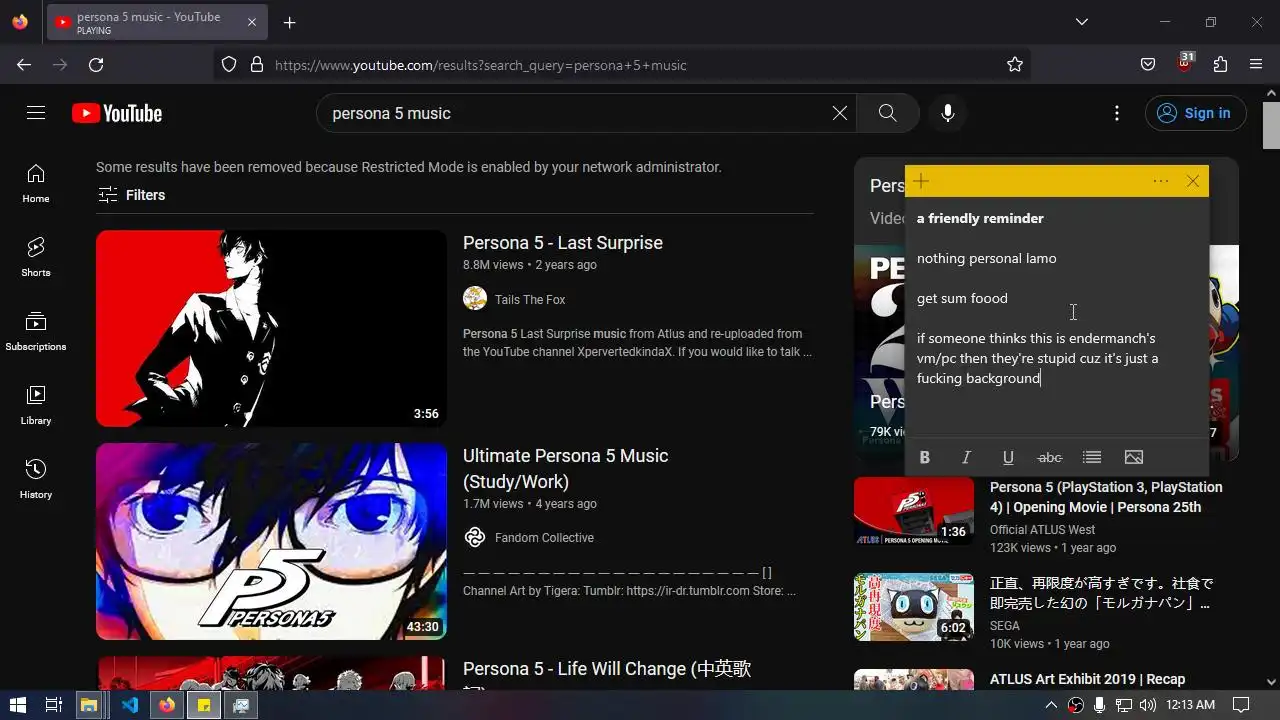Open Shorts in YouTube sidebar

36,257
